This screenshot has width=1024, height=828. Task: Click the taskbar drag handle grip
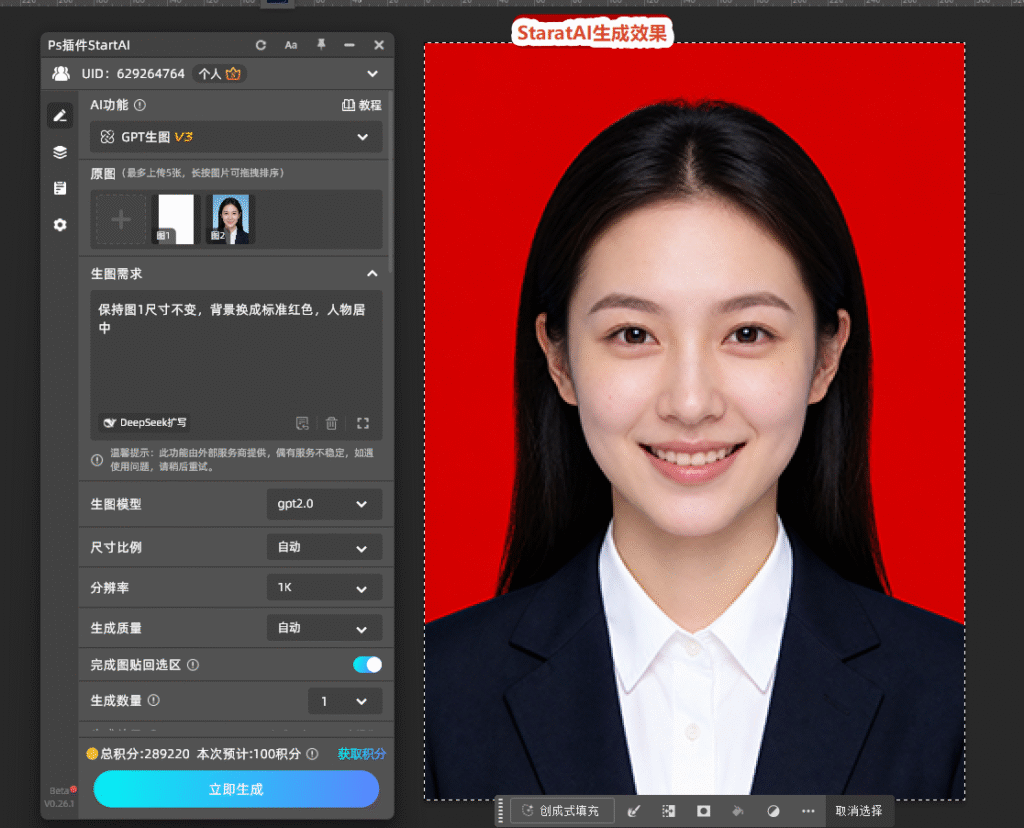tap(501, 811)
